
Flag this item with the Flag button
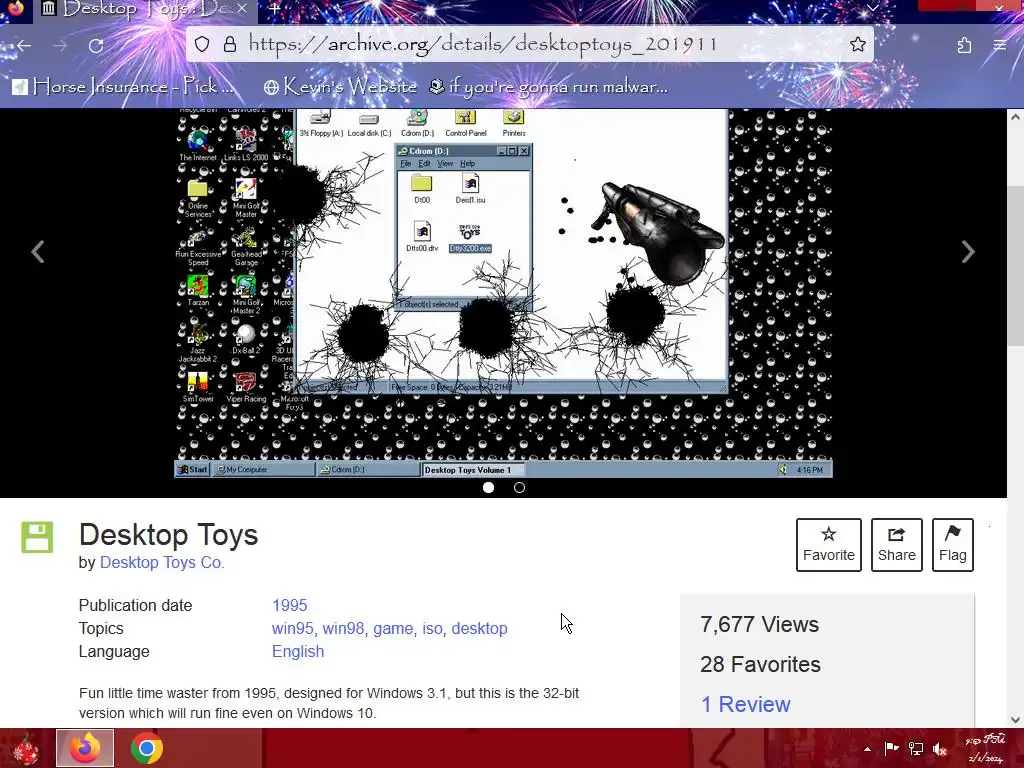click(953, 545)
